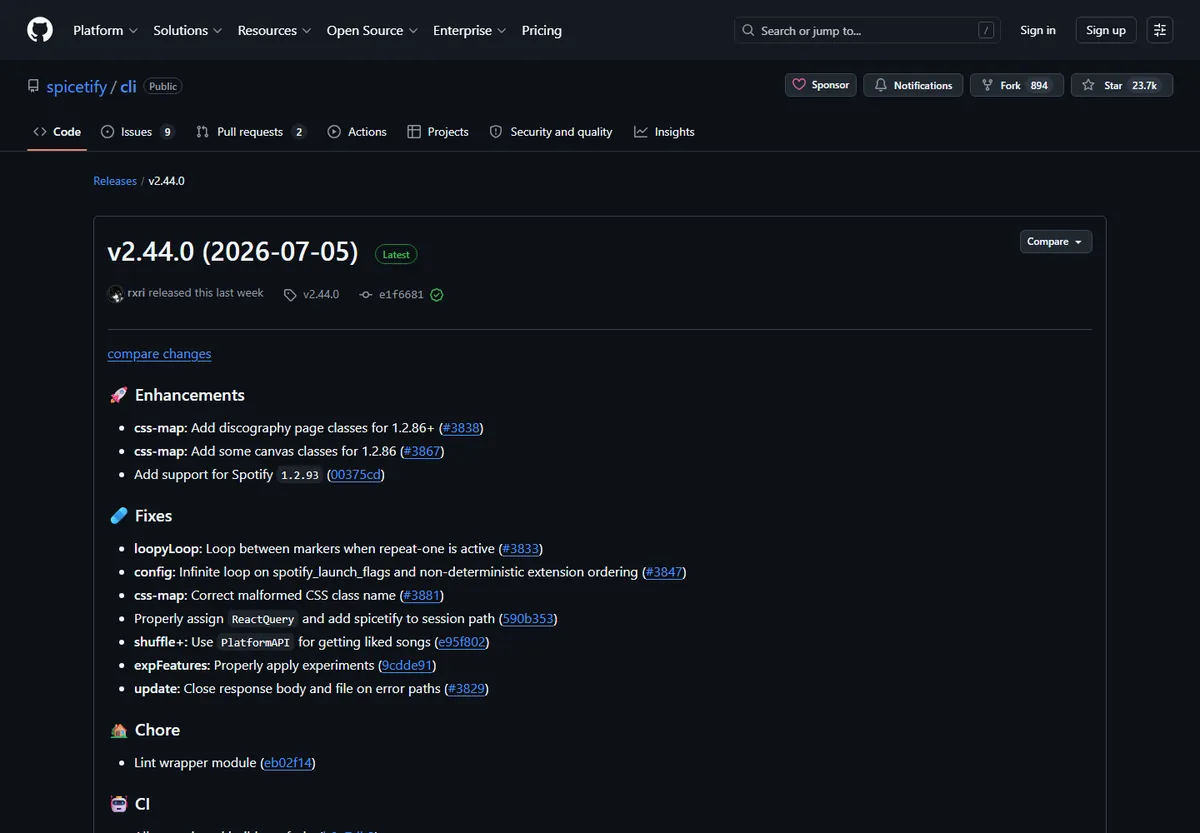Fork the repository

coord(1016,85)
